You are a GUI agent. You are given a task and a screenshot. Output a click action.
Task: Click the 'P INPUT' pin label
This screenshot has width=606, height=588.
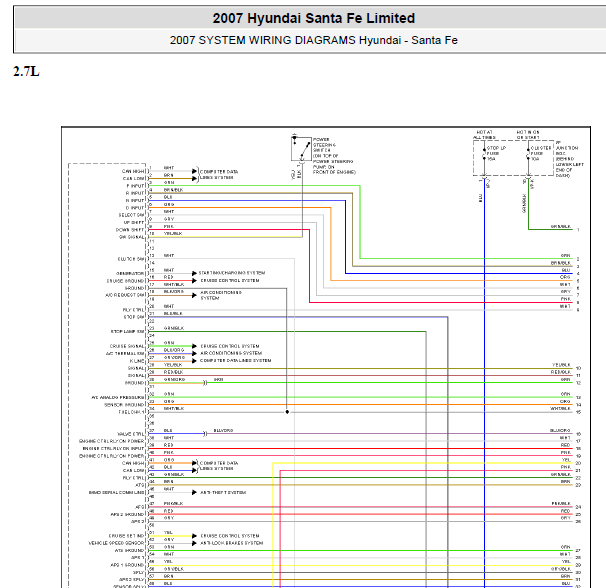pyautogui.click(x=135, y=186)
